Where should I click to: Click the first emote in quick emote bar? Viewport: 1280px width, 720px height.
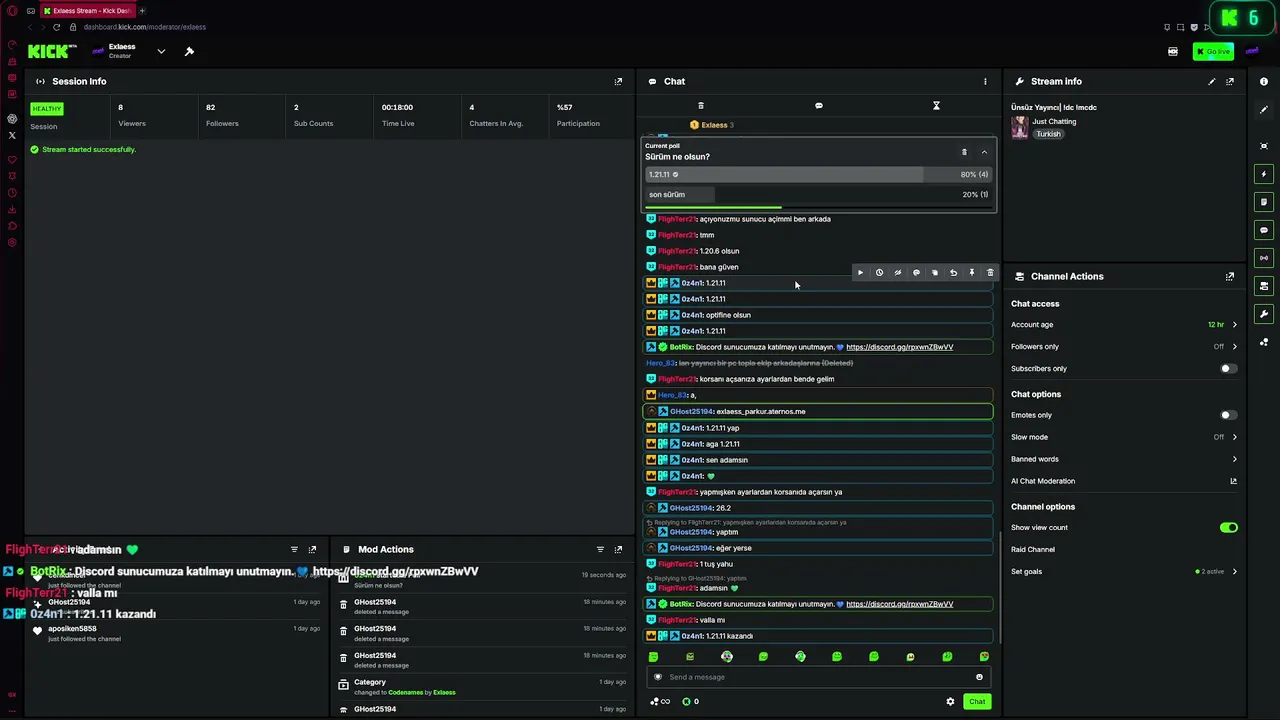[653, 657]
